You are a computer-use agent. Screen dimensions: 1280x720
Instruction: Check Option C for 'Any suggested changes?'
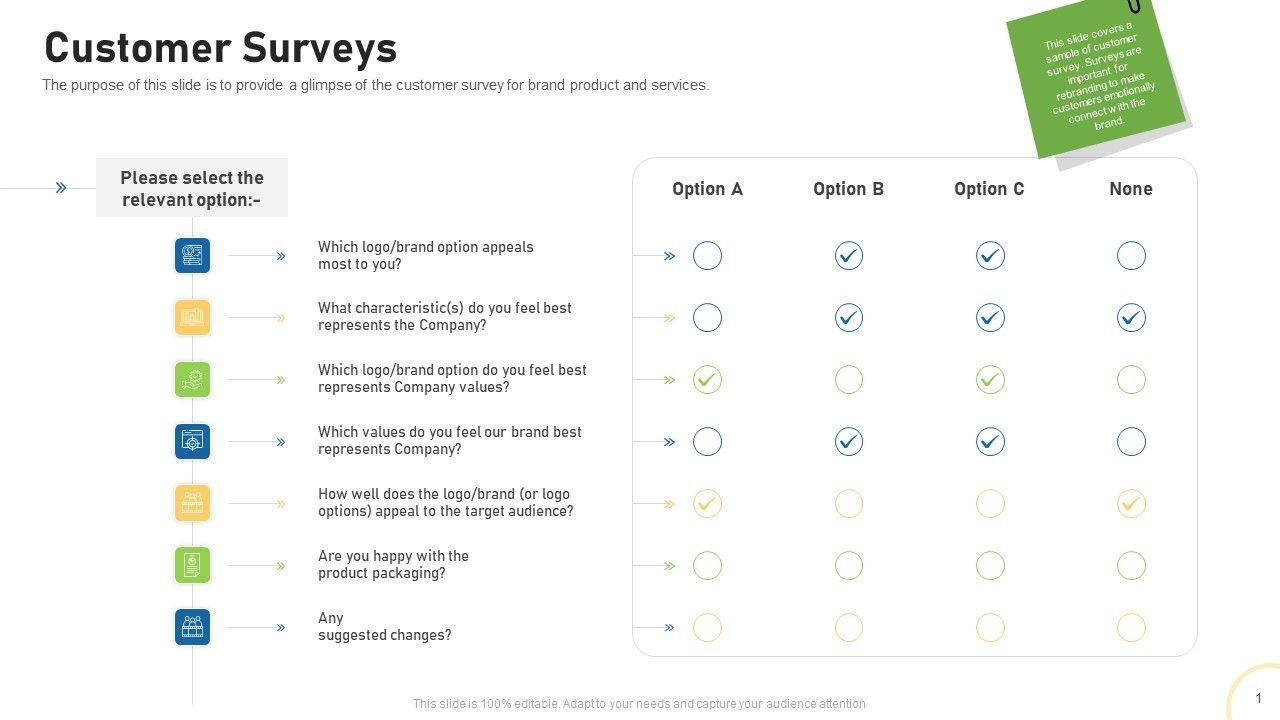point(990,628)
